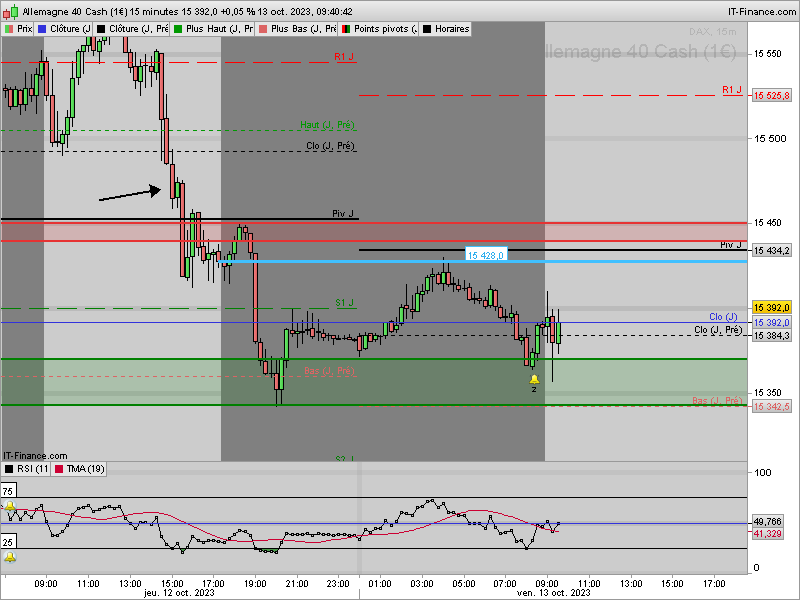Click the yellow alert bell under the candles
The width and height of the screenshot is (800, 600).
tap(534, 379)
